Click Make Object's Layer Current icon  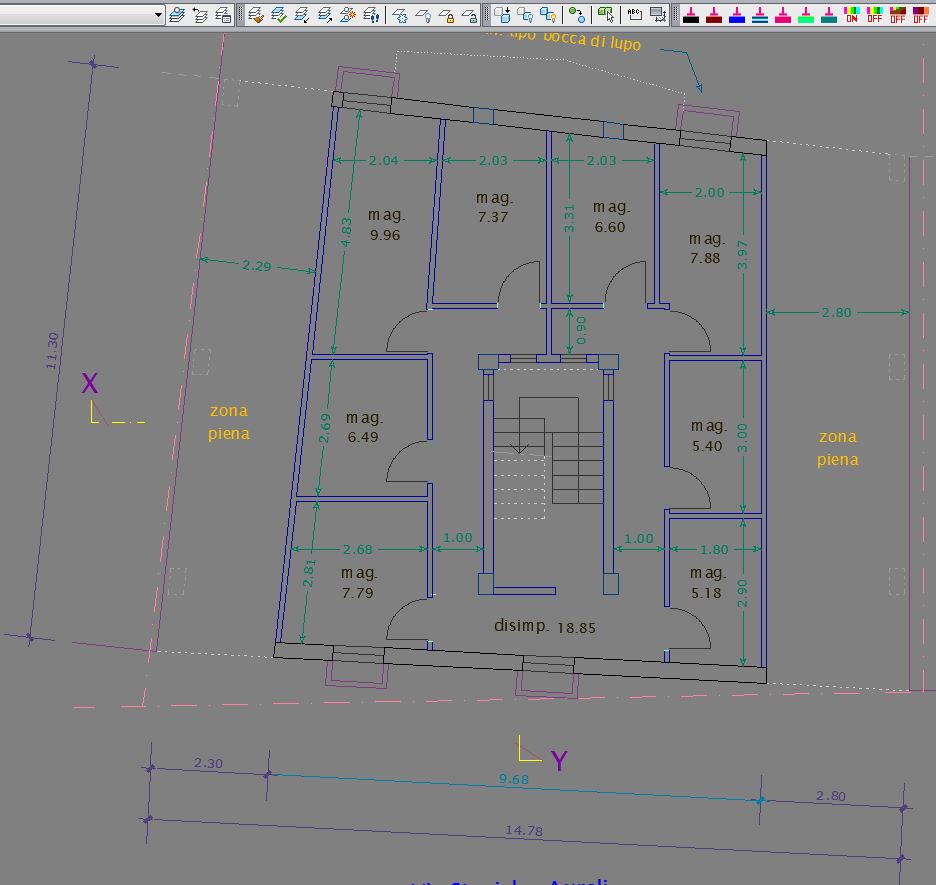tap(177, 14)
